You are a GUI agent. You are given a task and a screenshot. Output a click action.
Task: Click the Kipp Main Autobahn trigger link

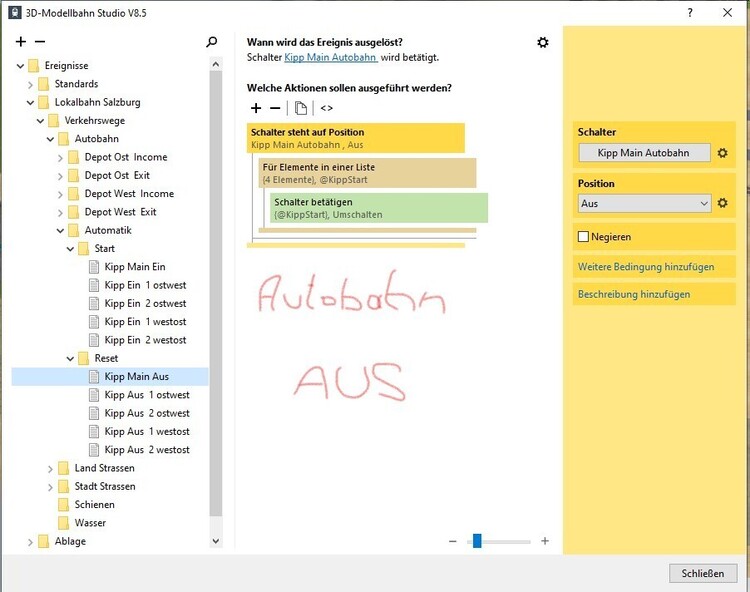[331, 57]
